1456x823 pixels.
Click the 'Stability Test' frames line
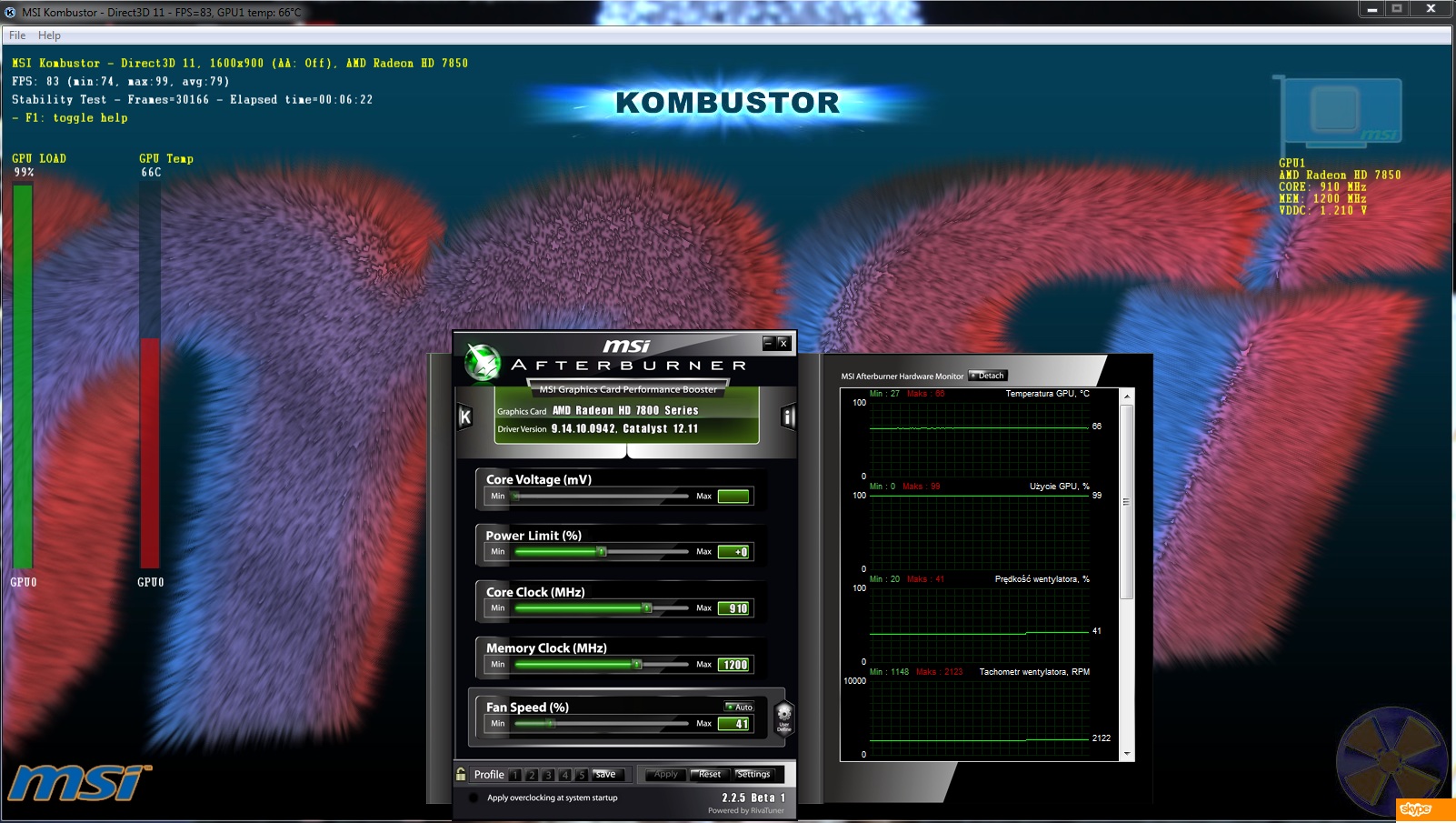pyautogui.click(x=192, y=99)
